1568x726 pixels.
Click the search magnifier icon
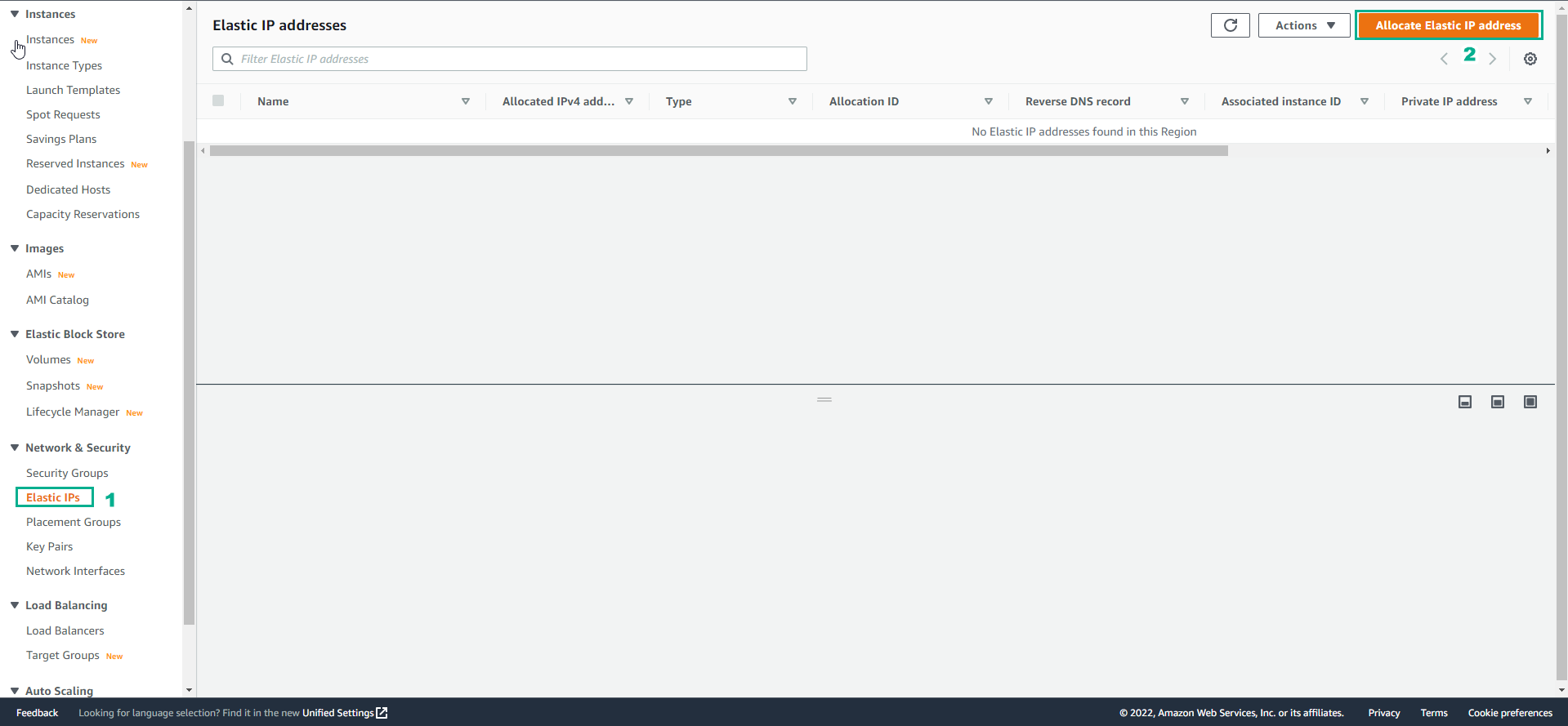227,59
